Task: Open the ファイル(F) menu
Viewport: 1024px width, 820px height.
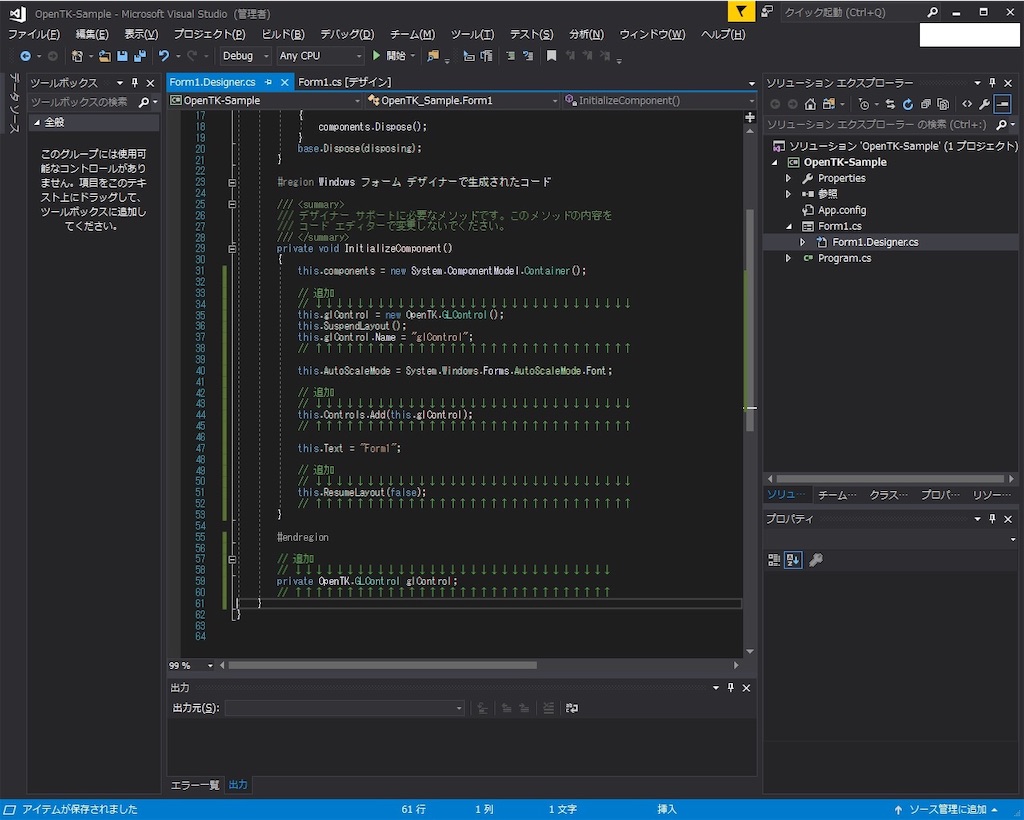Action: 34,35
